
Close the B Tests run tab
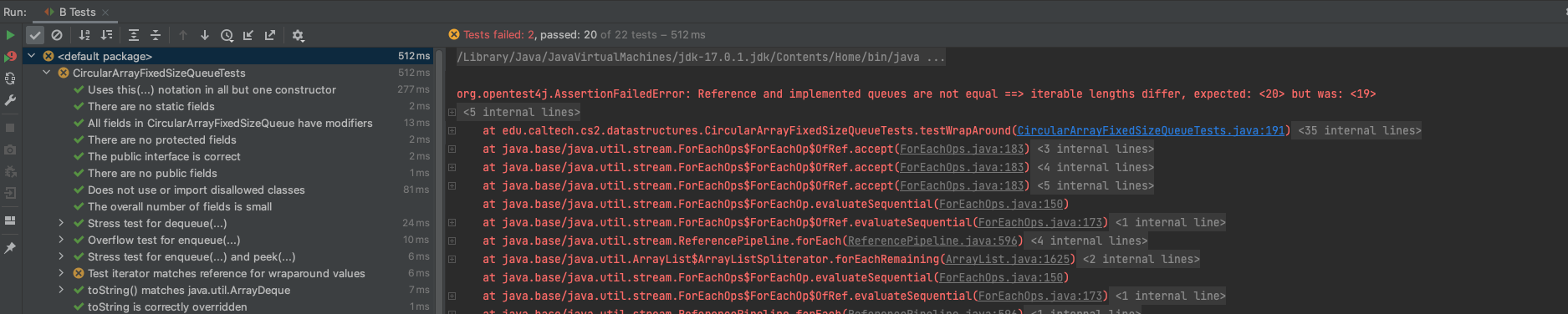point(105,13)
